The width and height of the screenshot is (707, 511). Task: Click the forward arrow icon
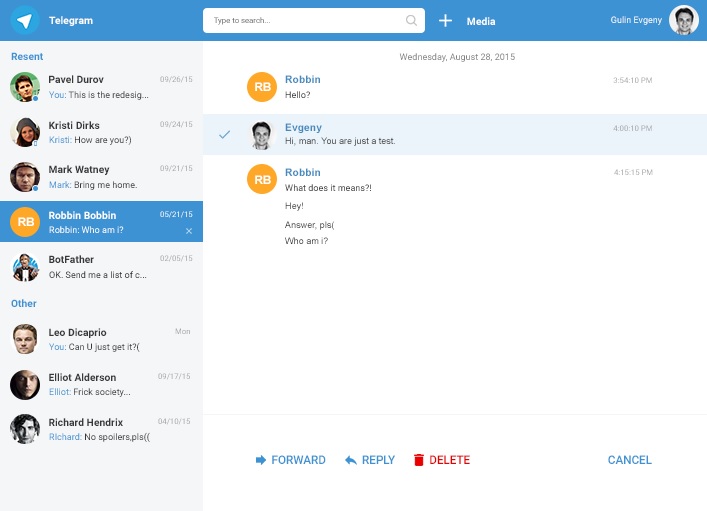[x=261, y=460]
